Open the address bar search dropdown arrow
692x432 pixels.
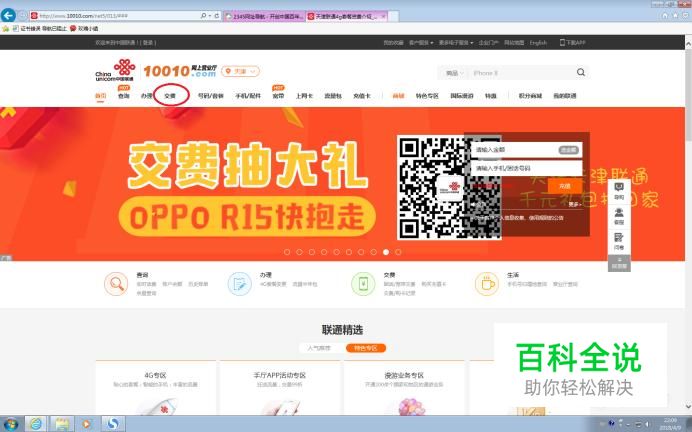(x=210, y=15)
